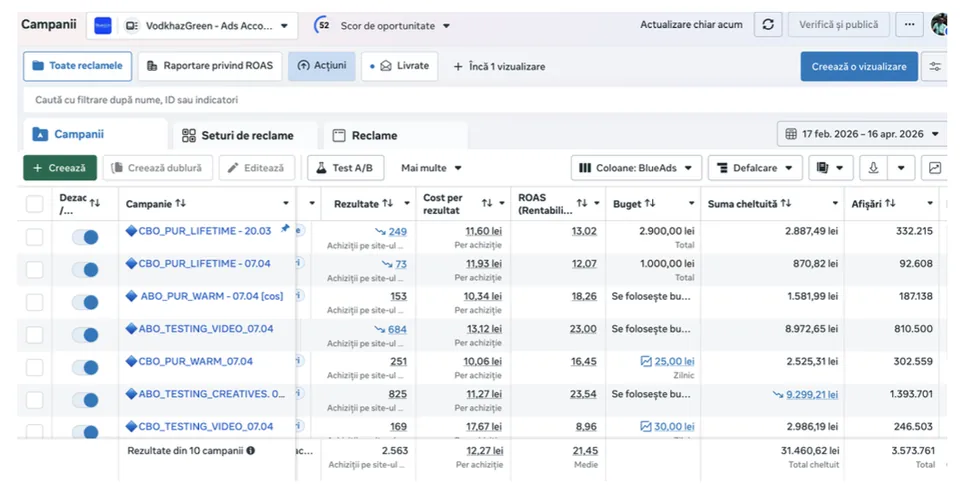Select all campaigns header checkbox
This screenshot has width=960, height=493.
click(x=35, y=204)
